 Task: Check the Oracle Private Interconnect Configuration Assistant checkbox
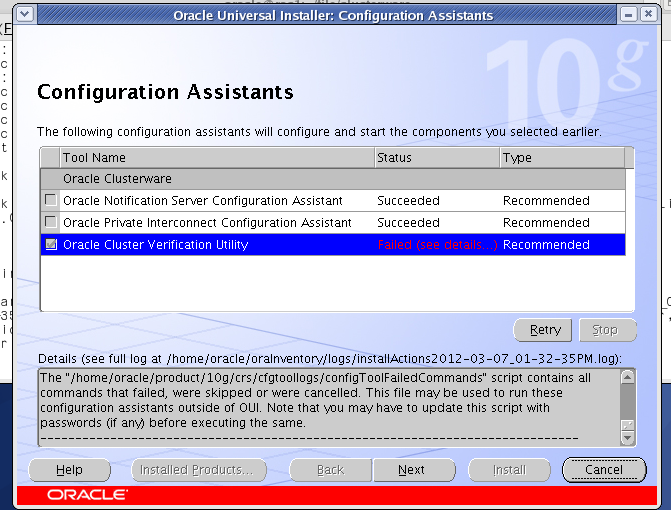pos(50,222)
